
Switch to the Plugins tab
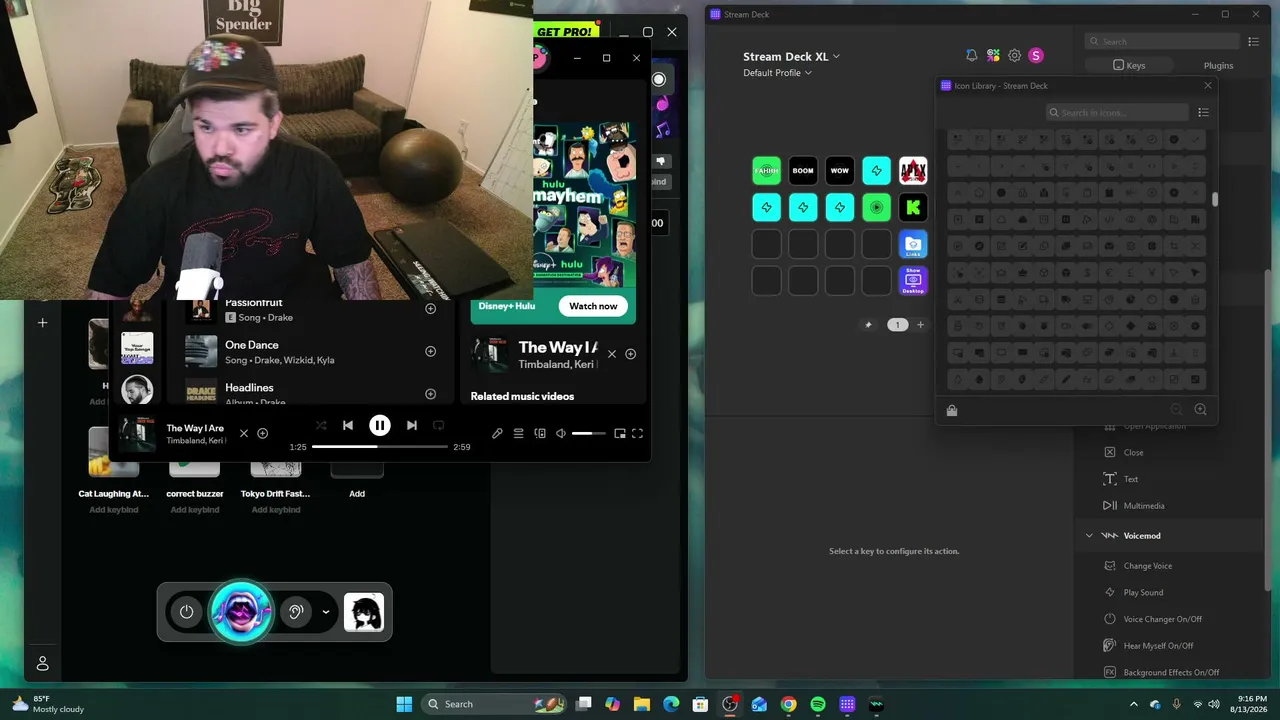1218,65
